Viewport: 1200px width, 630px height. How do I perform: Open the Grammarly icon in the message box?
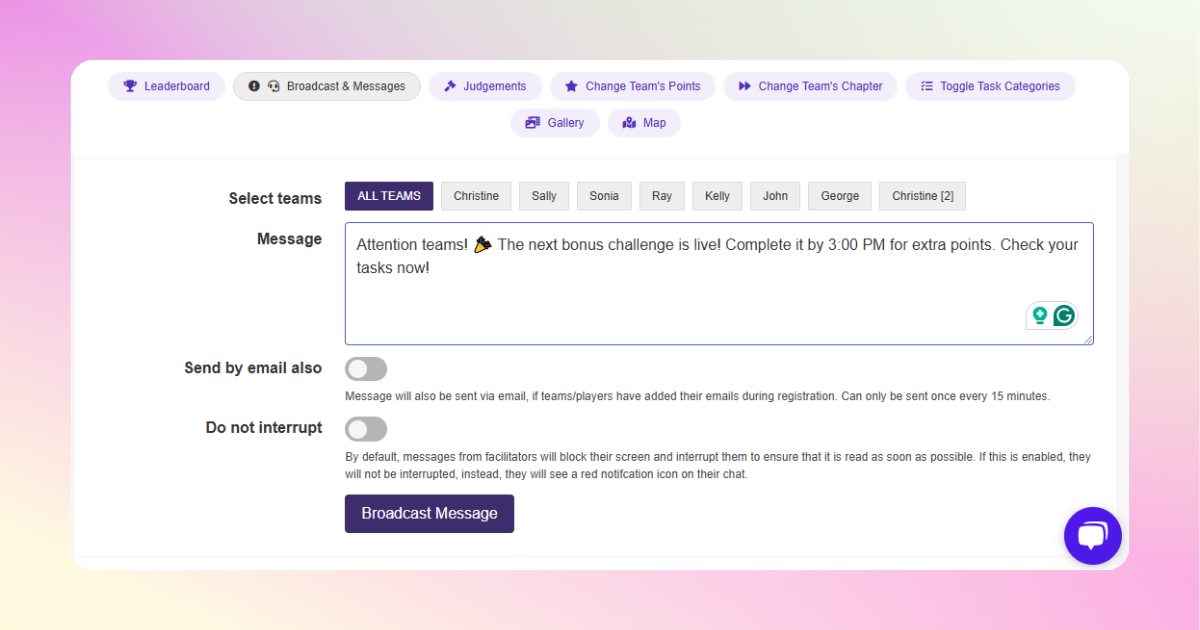[x=1064, y=314]
